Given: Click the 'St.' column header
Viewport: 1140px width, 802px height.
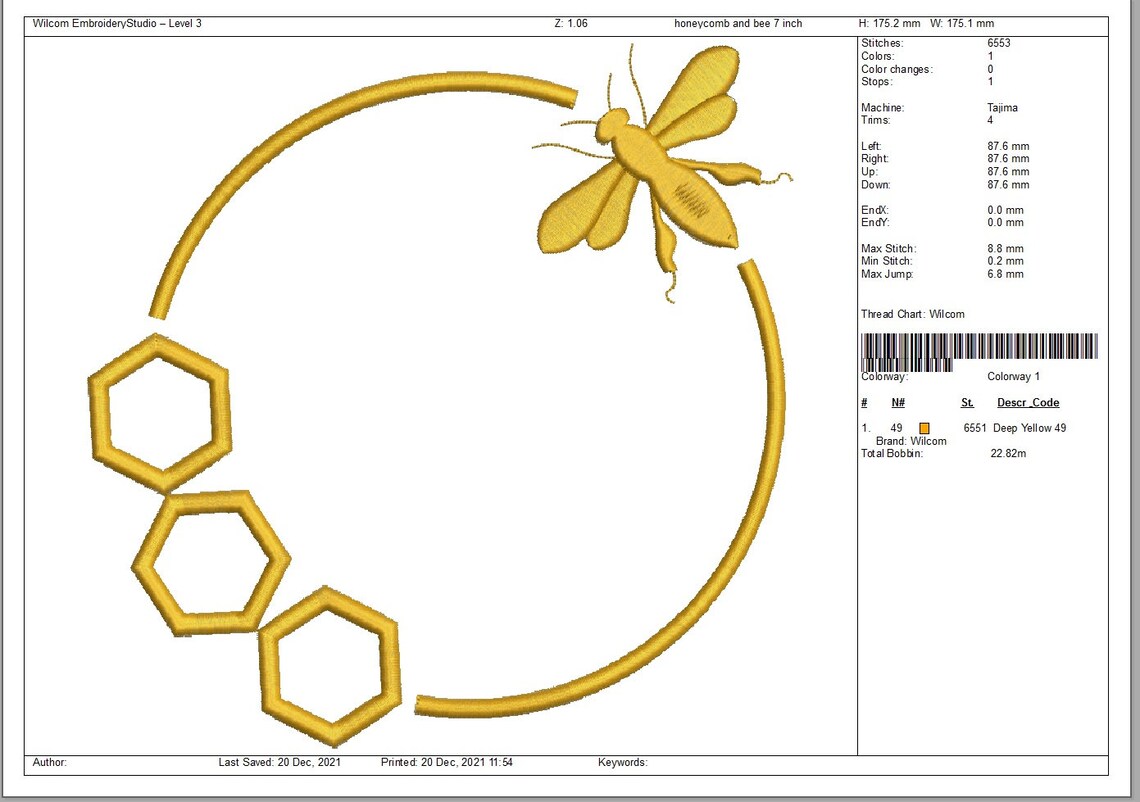Looking at the screenshot, I should coord(966,402).
